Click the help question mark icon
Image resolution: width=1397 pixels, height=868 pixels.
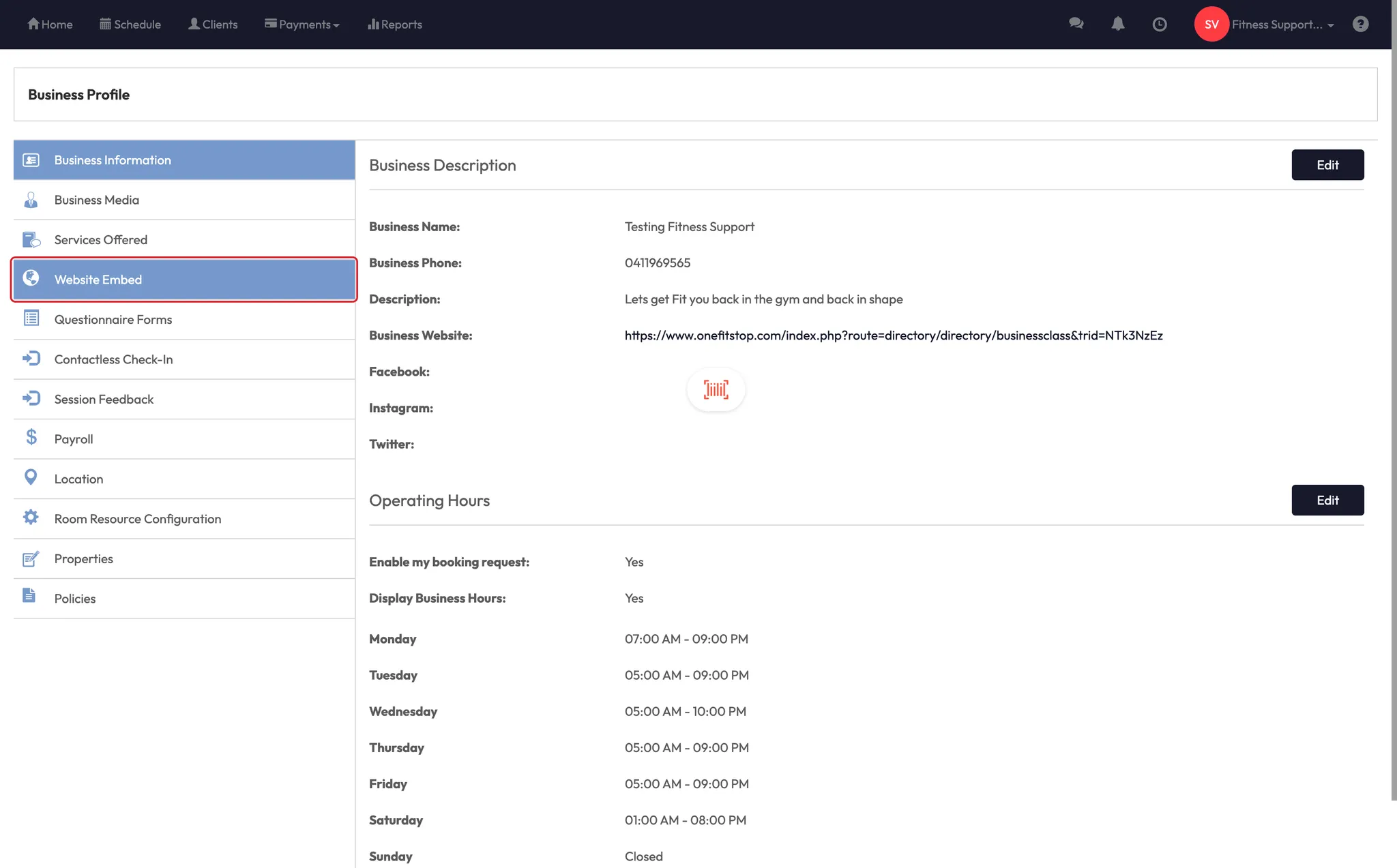pos(1360,24)
